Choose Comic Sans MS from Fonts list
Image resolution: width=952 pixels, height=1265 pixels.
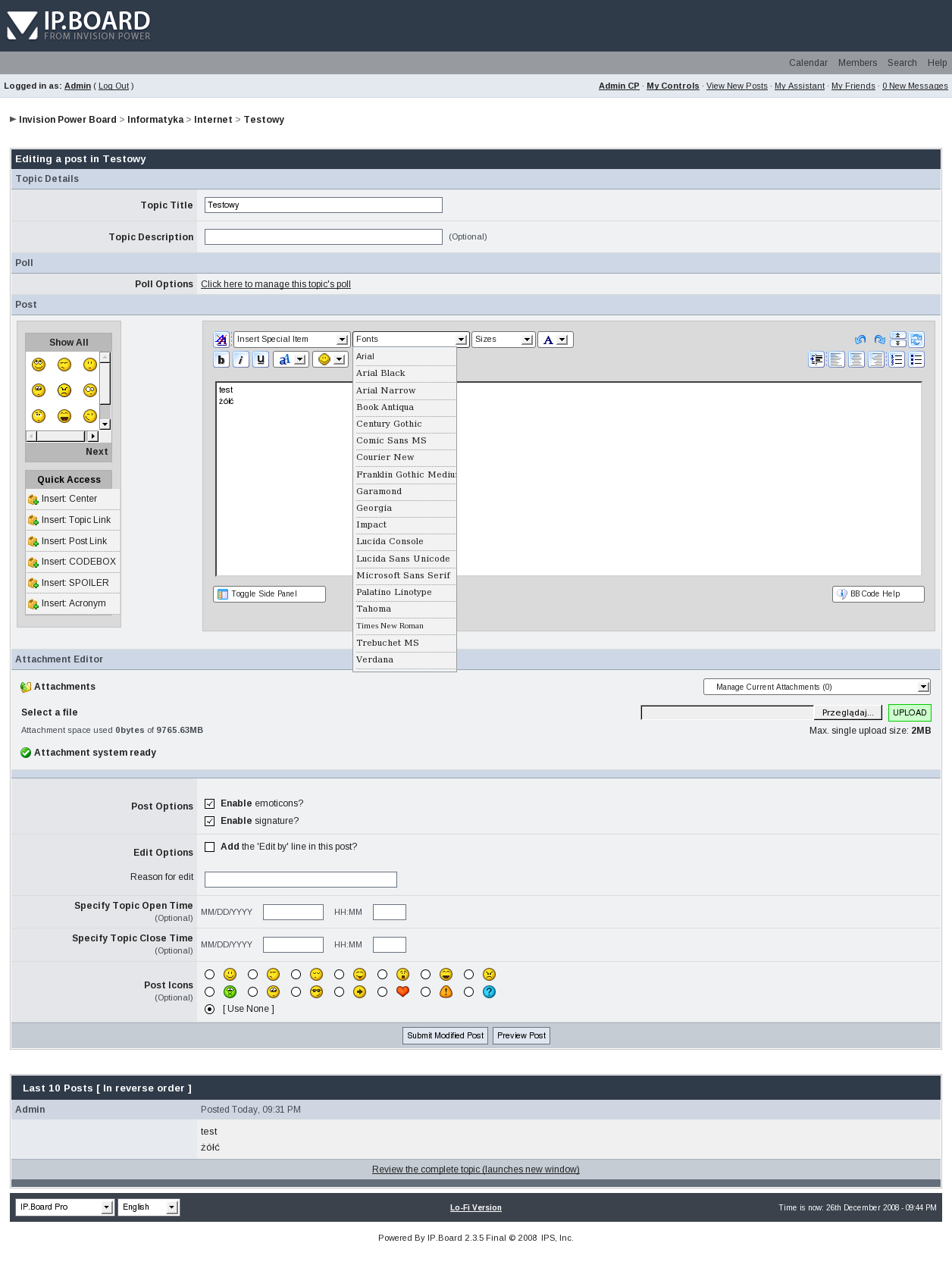click(392, 440)
